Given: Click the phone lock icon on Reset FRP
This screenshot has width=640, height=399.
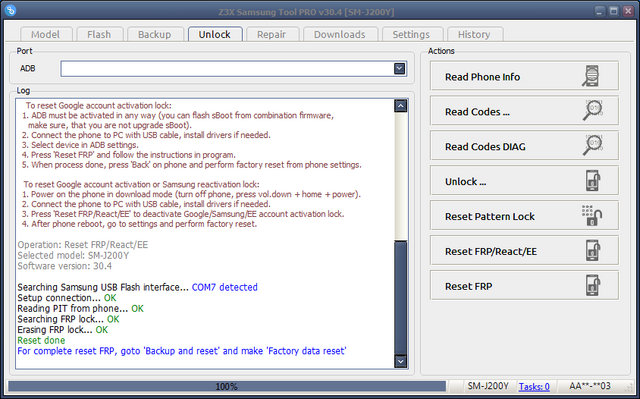Looking at the screenshot, I should tap(593, 285).
